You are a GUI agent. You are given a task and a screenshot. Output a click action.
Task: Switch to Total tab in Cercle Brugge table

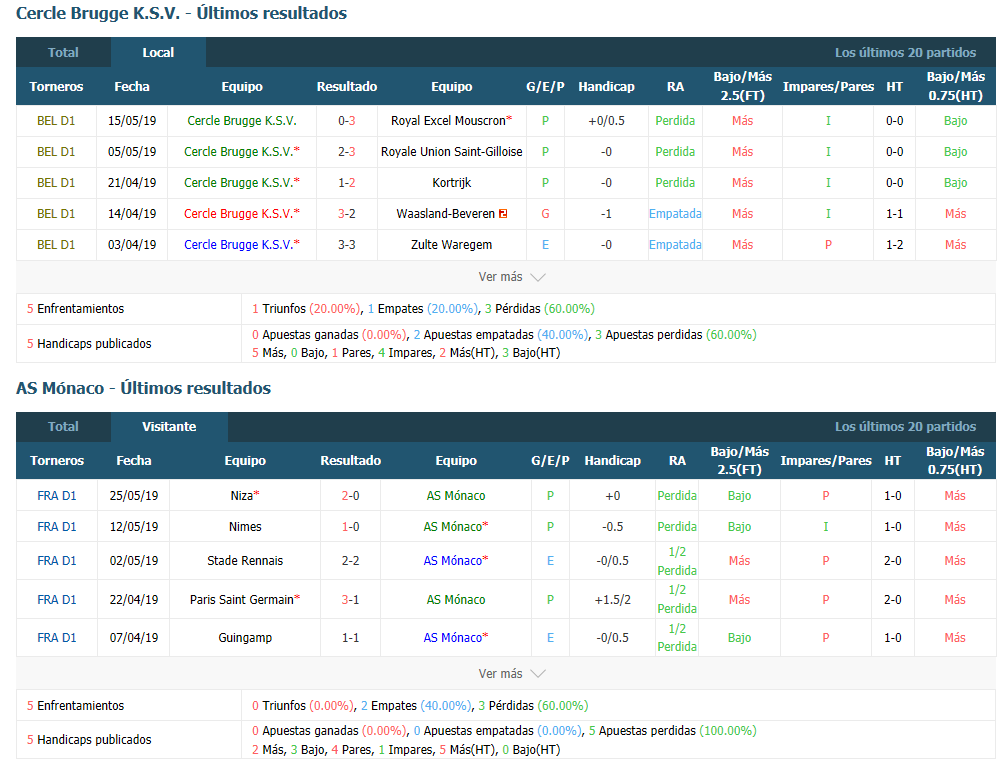click(x=63, y=53)
